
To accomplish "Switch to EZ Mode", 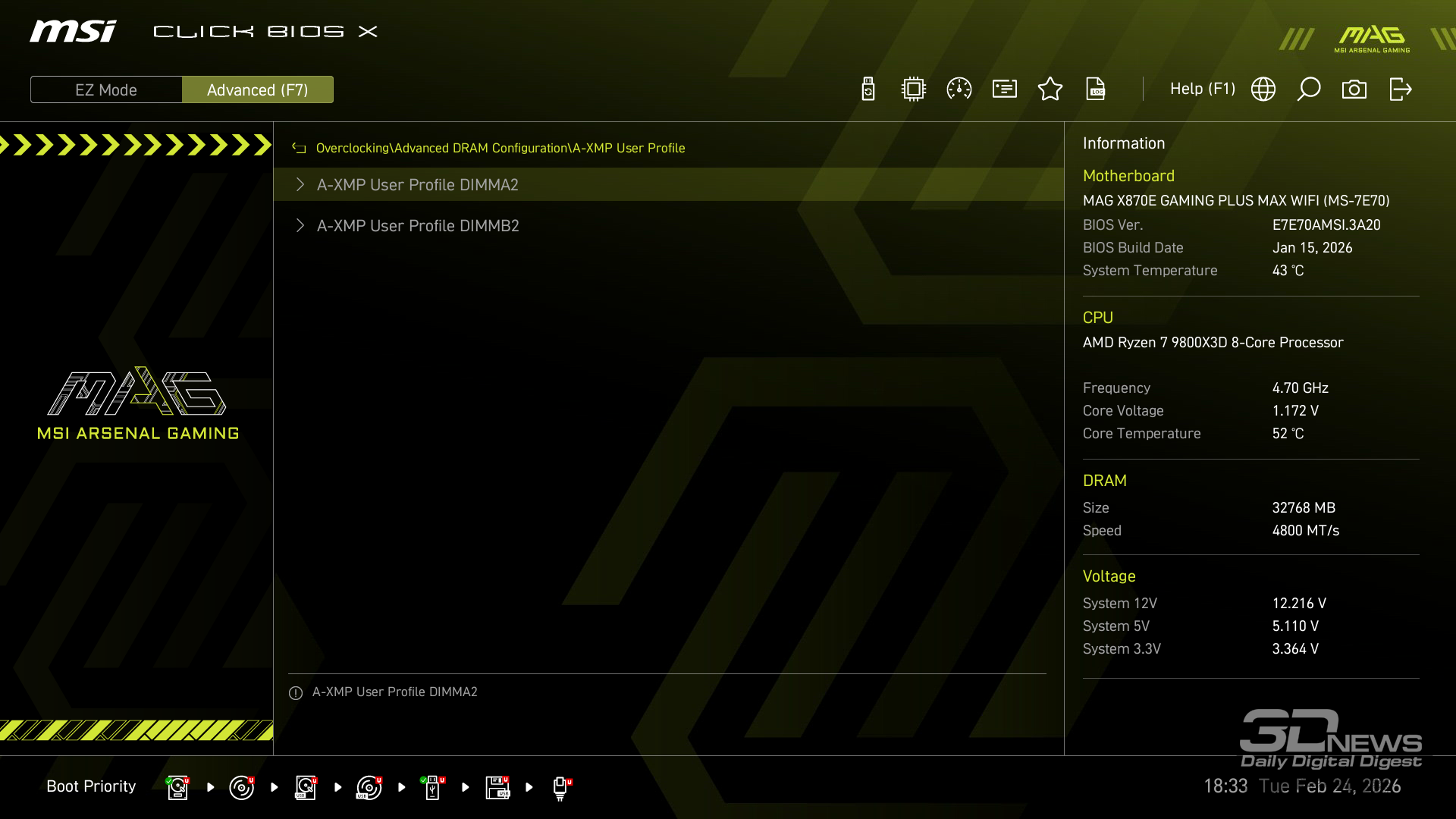I will click(x=106, y=89).
